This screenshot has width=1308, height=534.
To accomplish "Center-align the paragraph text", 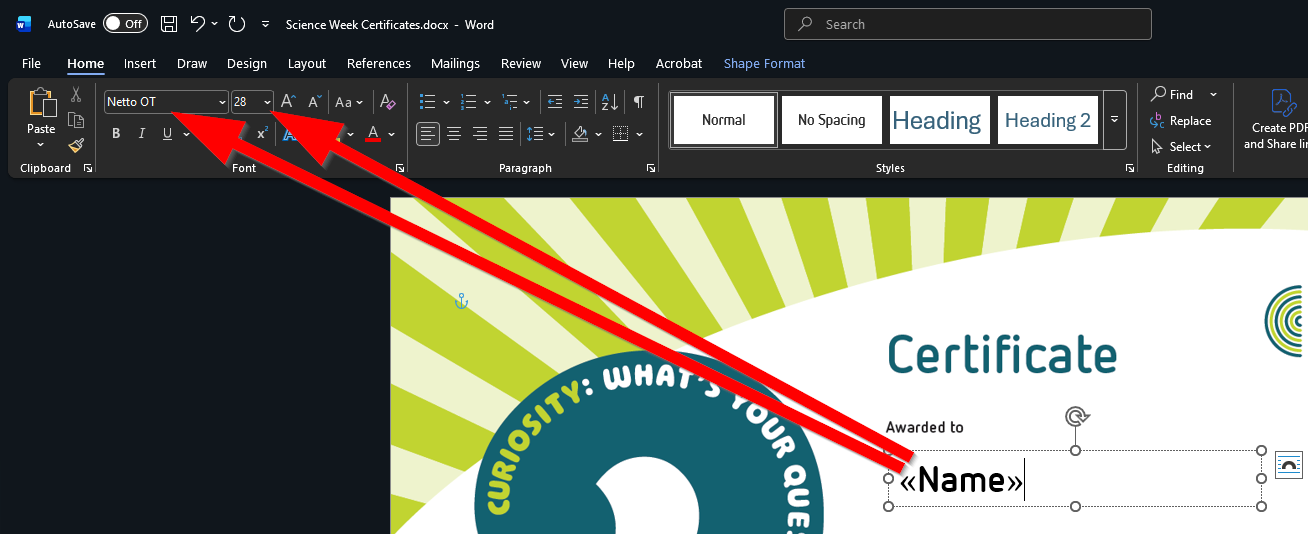I will tap(454, 133).
